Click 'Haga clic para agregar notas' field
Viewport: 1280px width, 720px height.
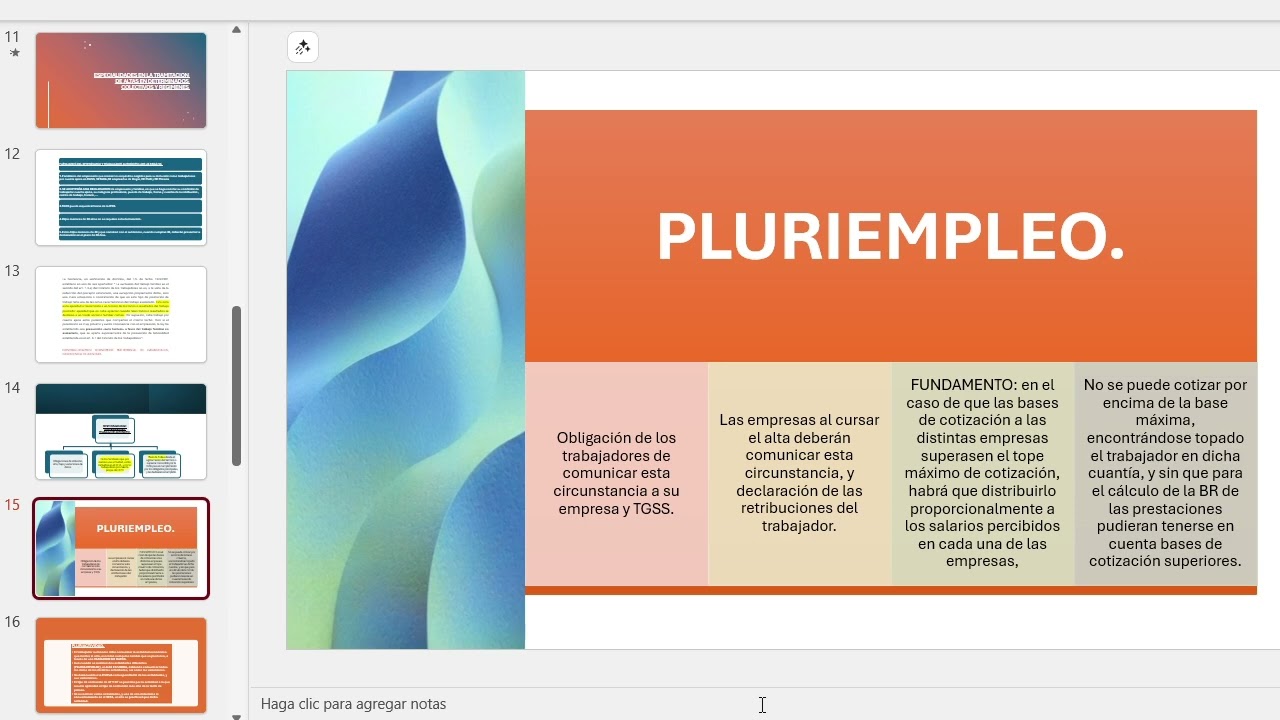[353, 704]
